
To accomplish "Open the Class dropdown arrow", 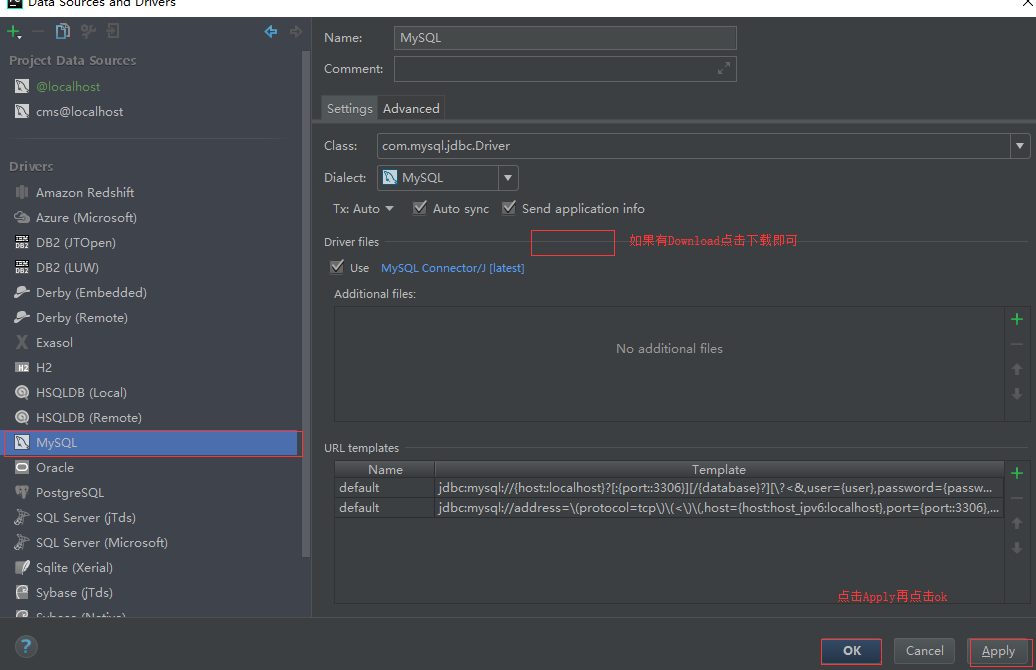I will pos(1019,146).
